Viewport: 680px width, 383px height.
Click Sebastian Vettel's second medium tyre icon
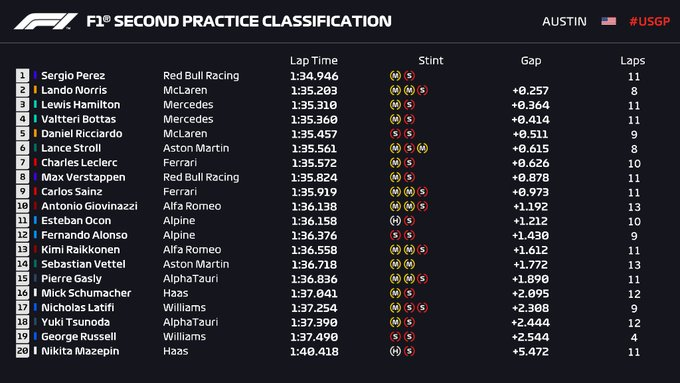click(409, 264)
